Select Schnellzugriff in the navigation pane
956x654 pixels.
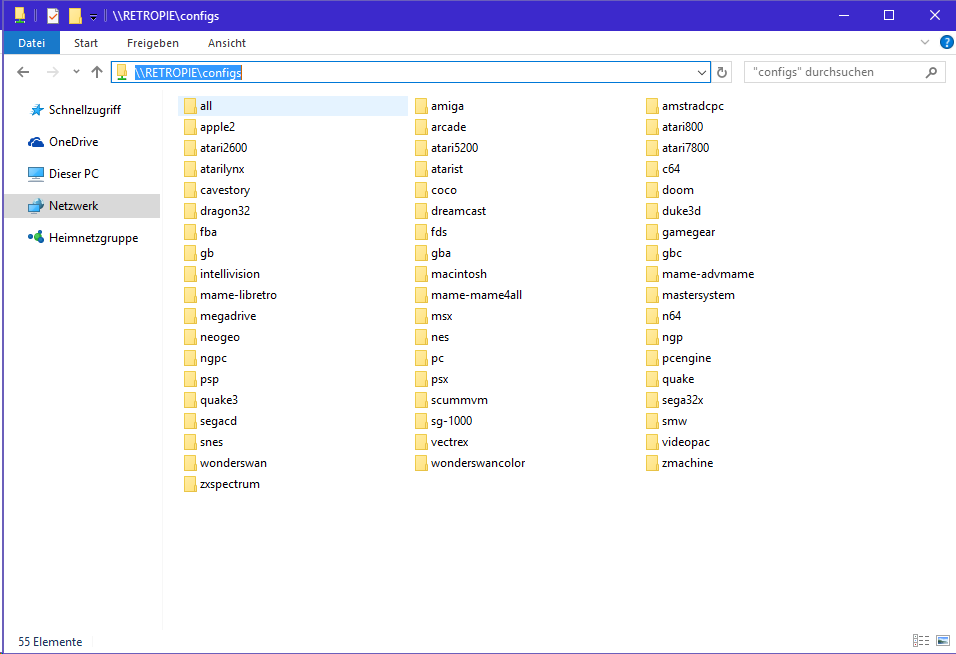click(x=84, y=110)
